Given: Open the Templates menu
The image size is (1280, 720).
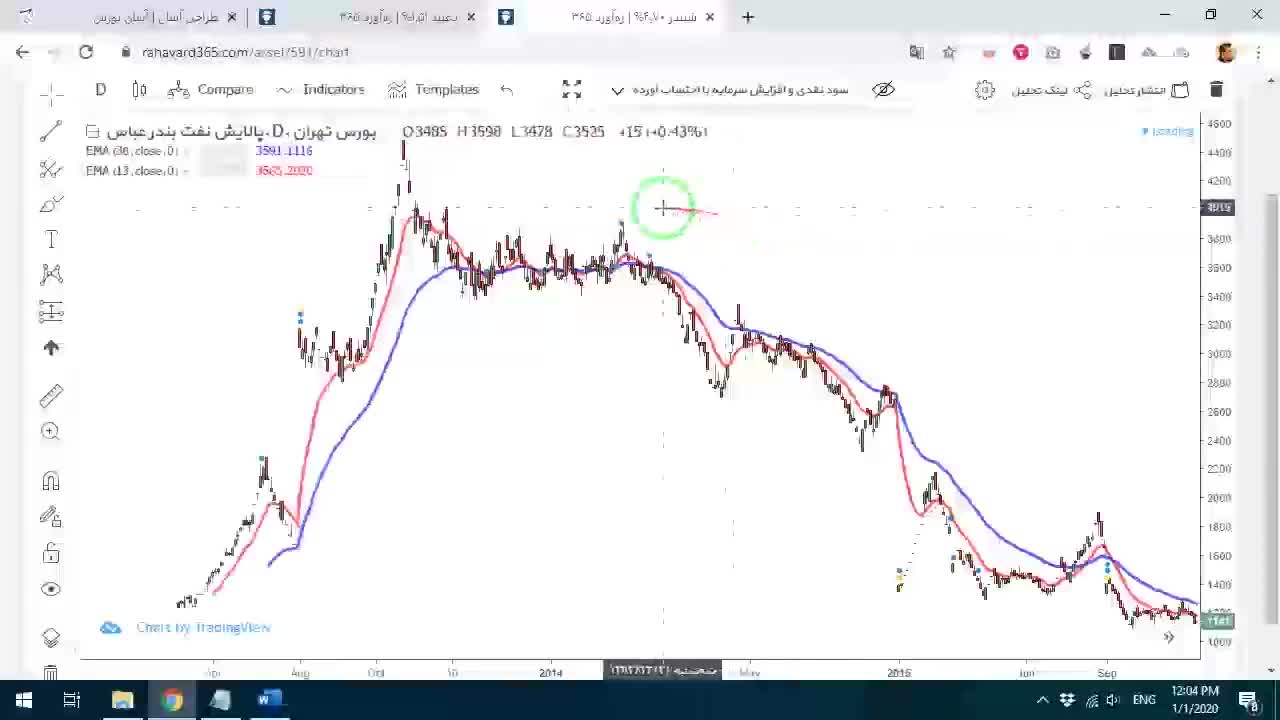Looking at the screenshot, I should pos(434,90).
